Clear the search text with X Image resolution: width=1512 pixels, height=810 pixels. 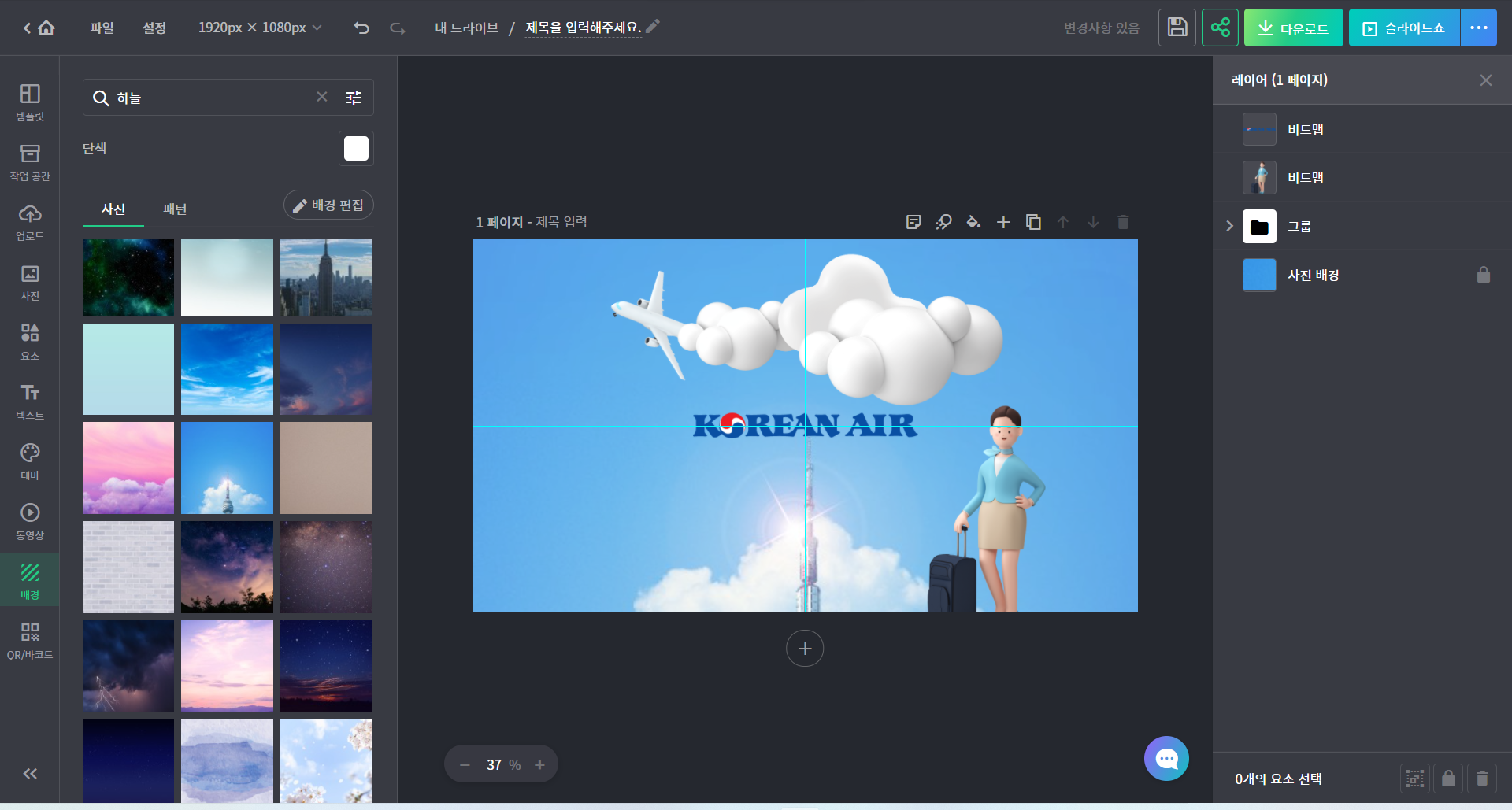[x=322, y=97]
